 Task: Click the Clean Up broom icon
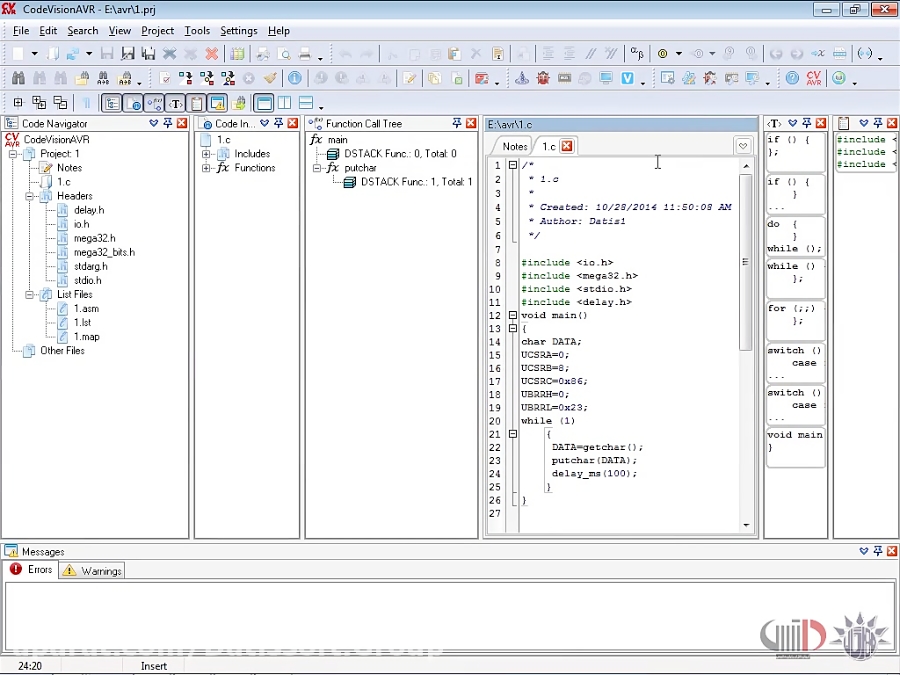click(270, 78)
